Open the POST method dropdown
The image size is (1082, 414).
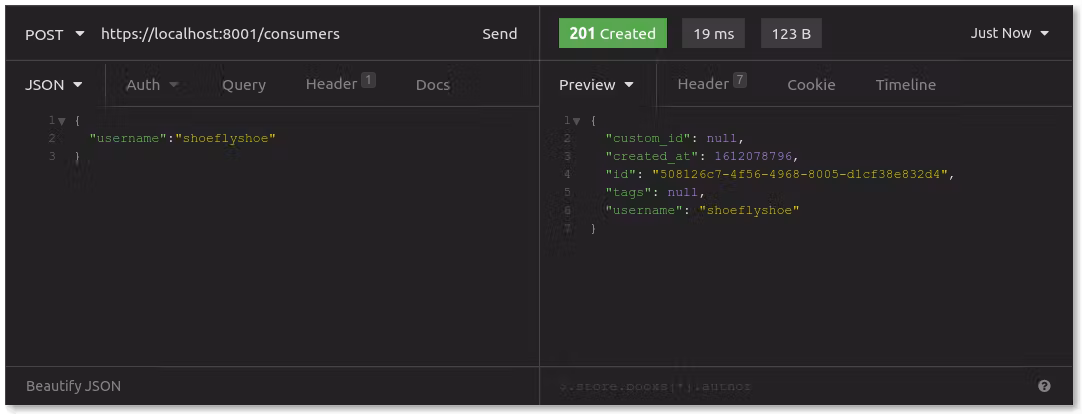pos(54,34)
